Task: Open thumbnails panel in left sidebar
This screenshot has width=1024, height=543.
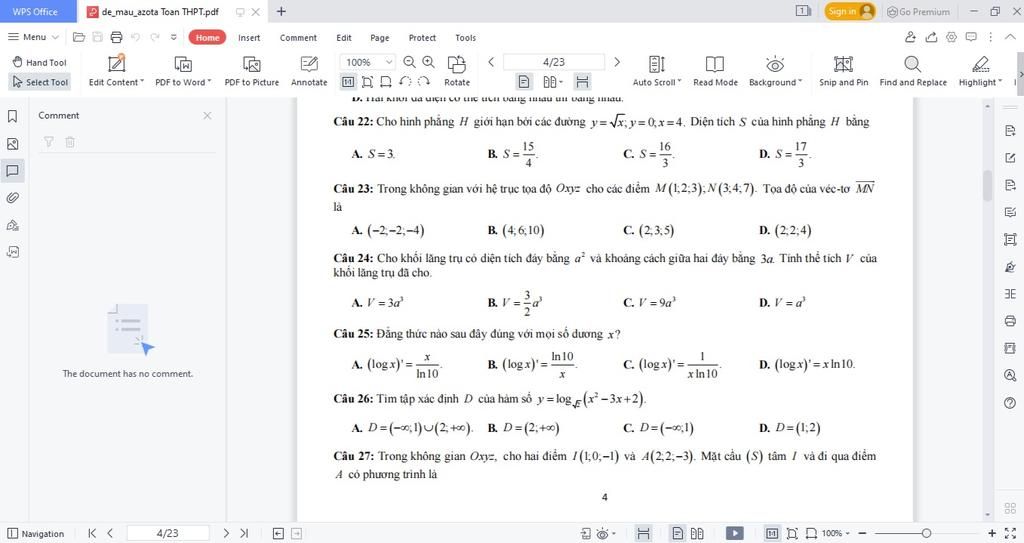Action: (12, 144)
